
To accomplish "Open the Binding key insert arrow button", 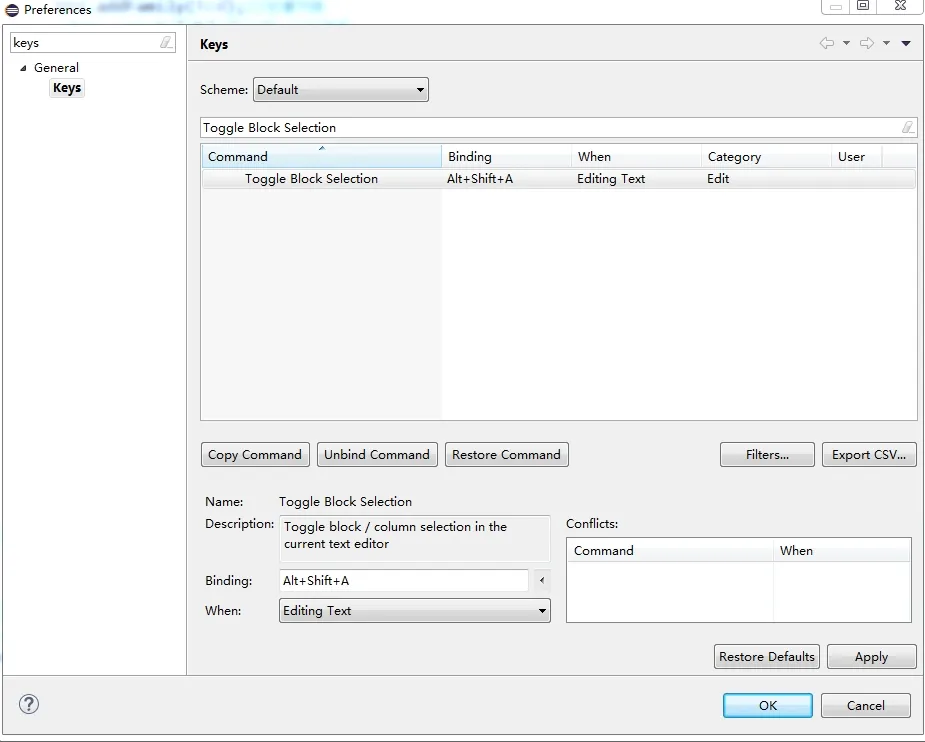I will [542, 580].
